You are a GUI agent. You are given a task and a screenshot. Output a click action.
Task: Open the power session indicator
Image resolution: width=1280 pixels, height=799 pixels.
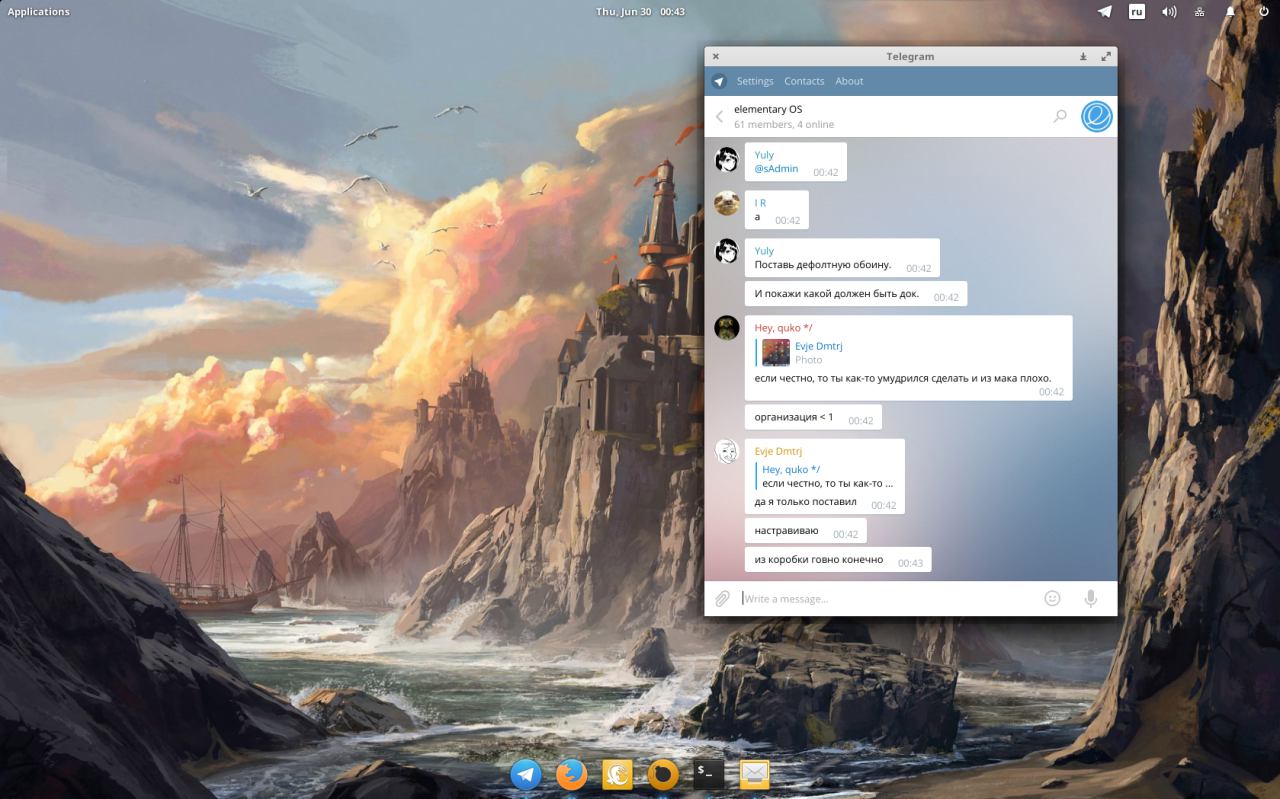tap(1263, 12)
